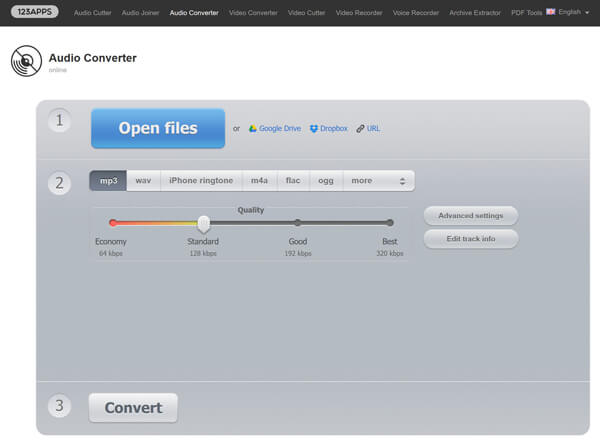Image resolution: width=600 pixels, height=443 pixels.
Task: Open the URL link
Action: coord(373,129)
